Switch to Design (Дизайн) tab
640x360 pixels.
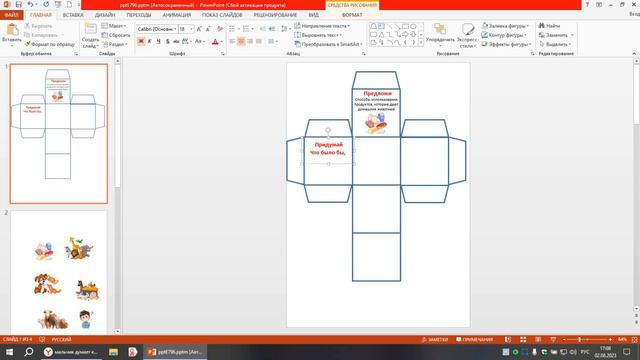(x=105, y=15)
